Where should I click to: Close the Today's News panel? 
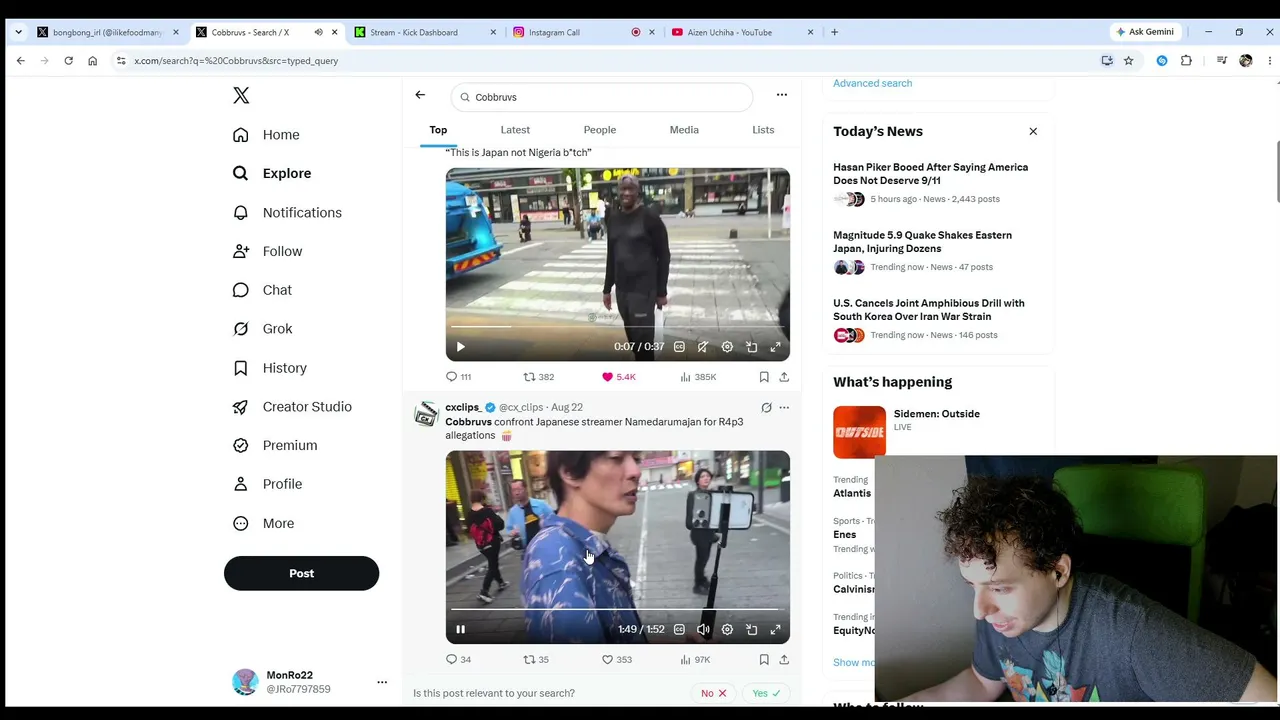(1033, 132)
